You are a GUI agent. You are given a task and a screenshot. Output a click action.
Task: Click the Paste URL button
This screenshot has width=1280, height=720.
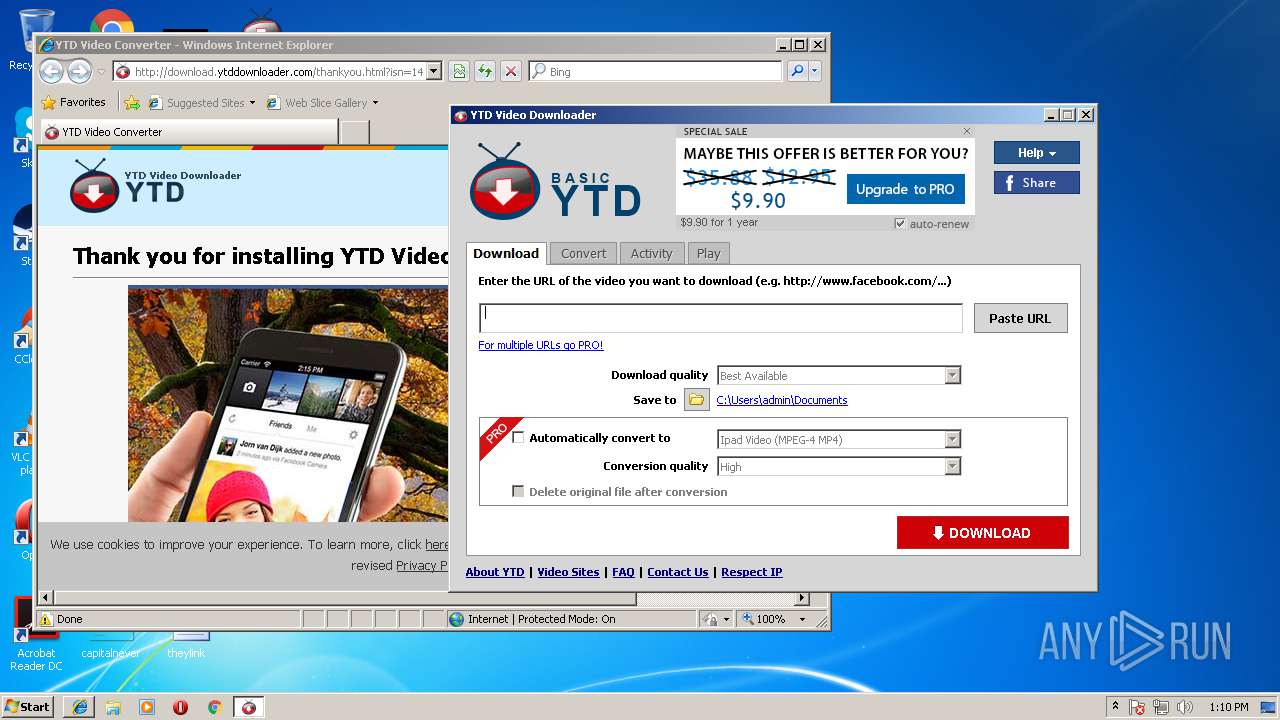point(1020,318)
